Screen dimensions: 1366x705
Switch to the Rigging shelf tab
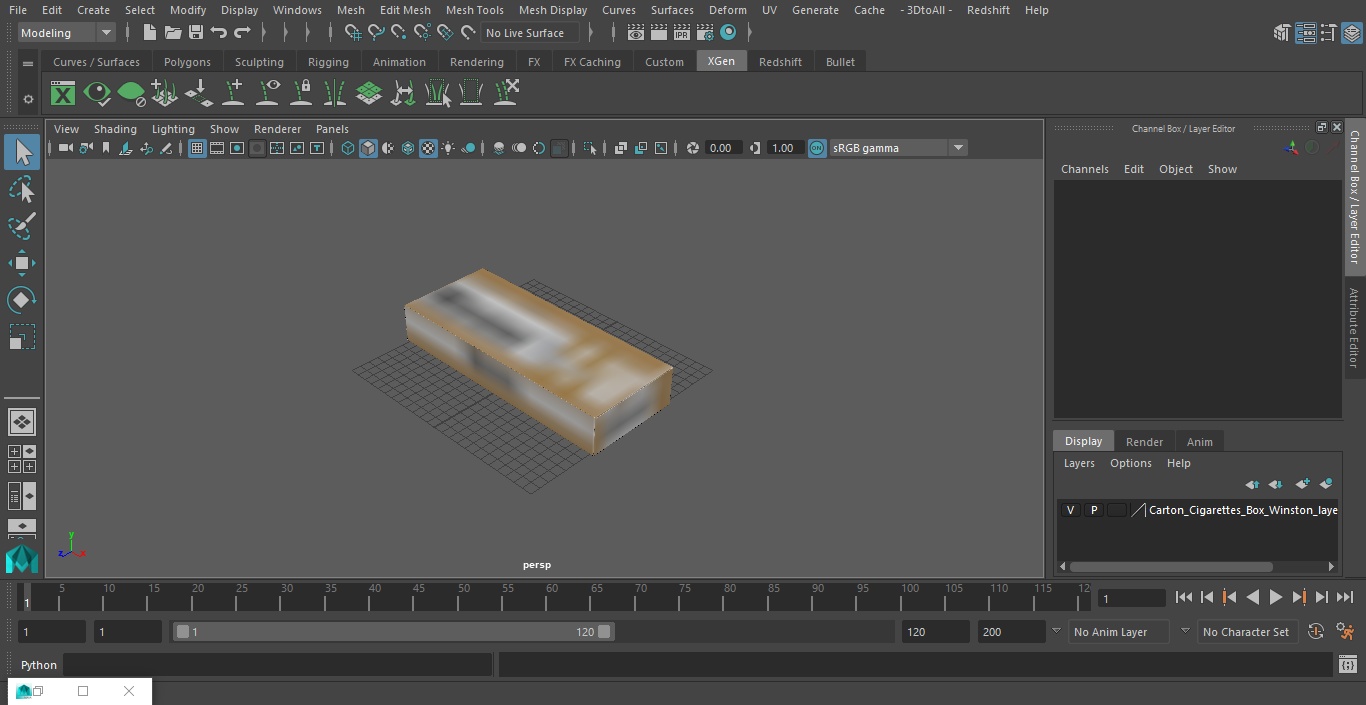click(x=328, y=62)
